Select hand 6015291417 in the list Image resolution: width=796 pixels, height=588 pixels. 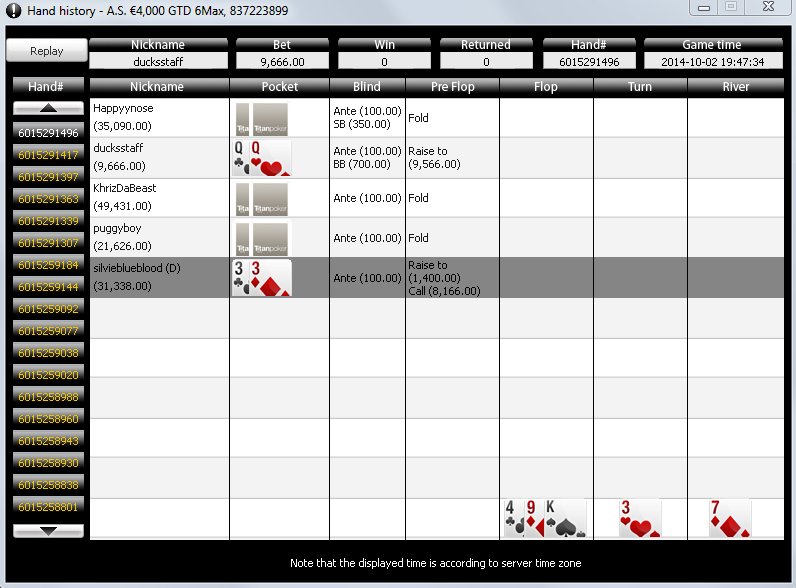coord(48,155)
